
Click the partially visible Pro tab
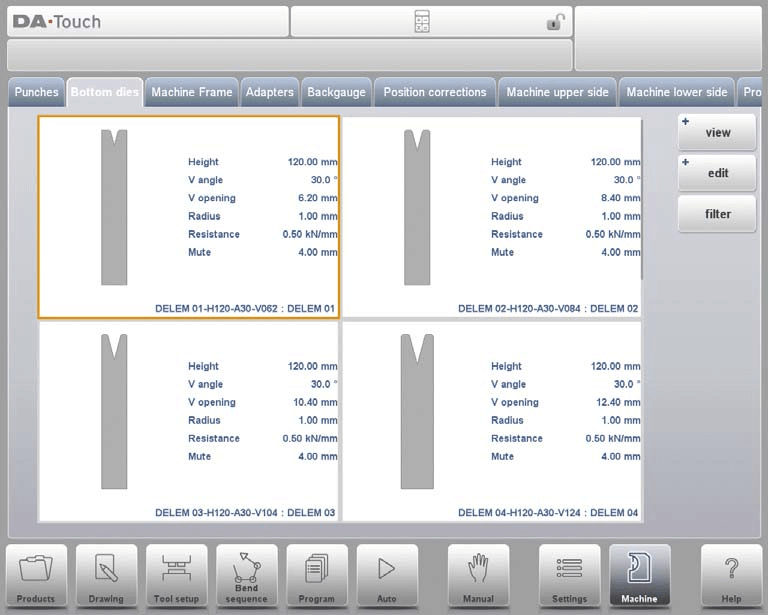tap(750, 92)
